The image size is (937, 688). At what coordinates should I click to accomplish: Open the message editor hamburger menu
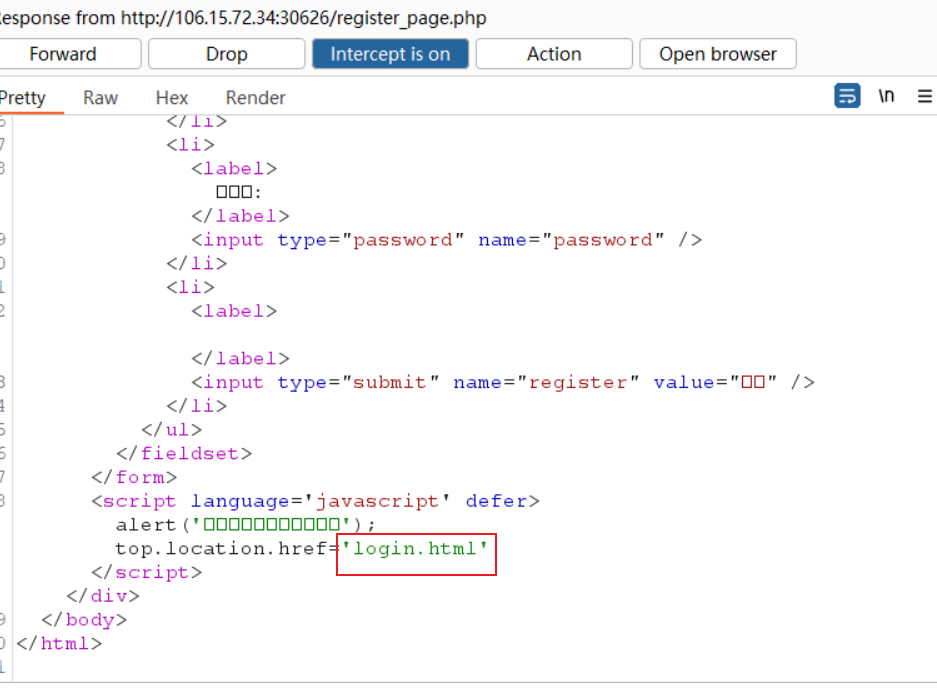click(x=925, y=96)
